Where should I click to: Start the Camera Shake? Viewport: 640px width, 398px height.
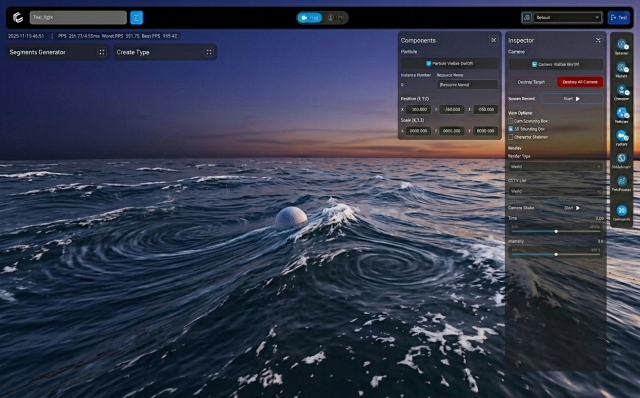[x=572, y=208]
